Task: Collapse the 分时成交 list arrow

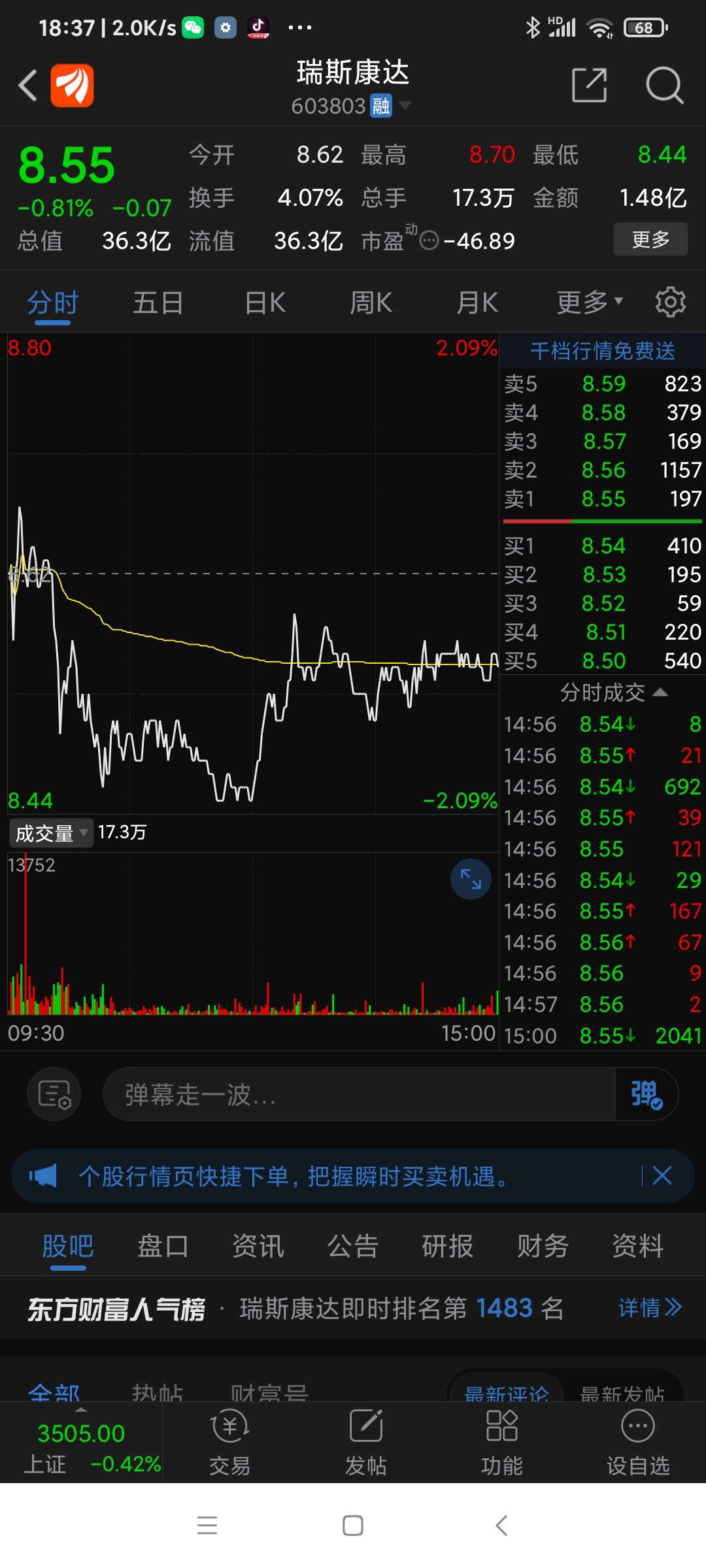Action: click(660, 692)
